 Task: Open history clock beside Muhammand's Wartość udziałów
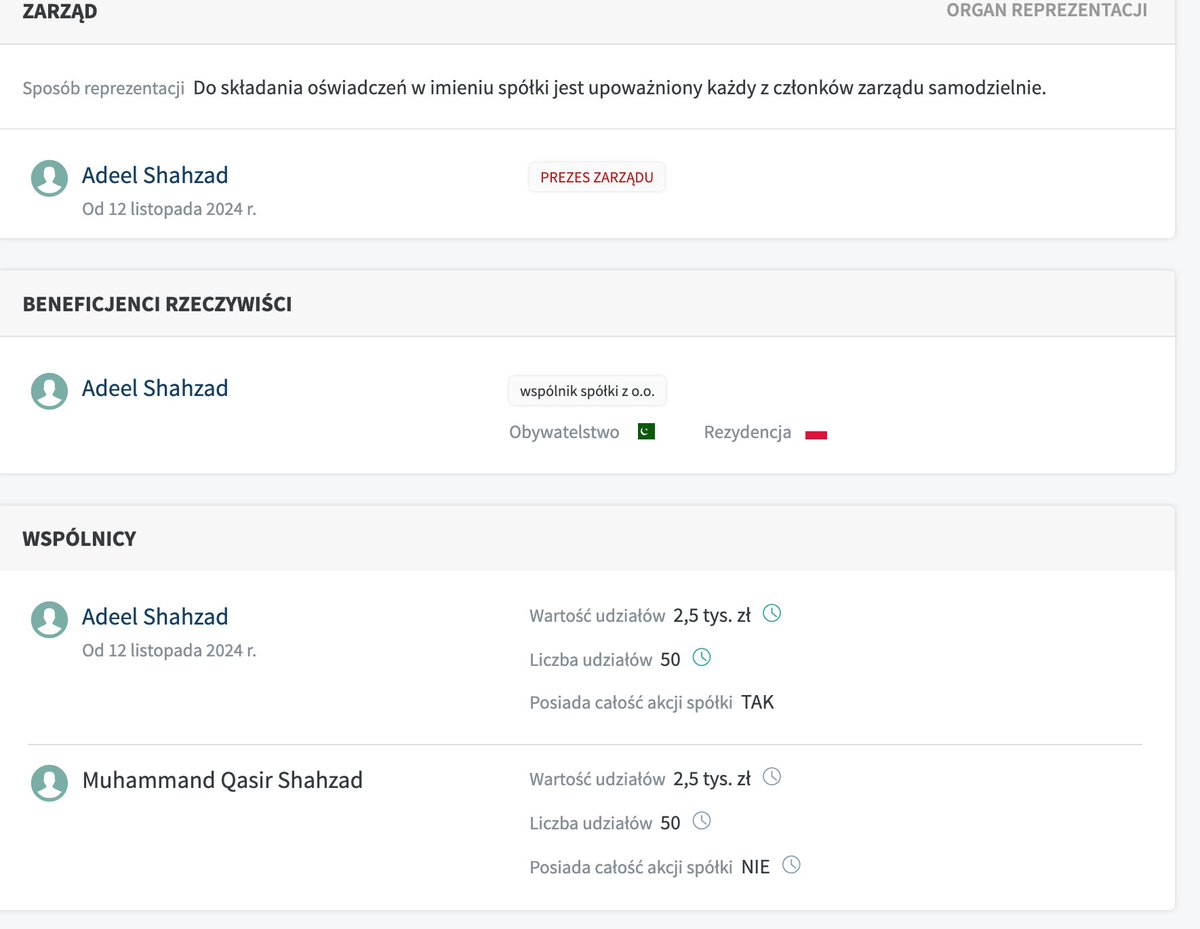tap(772, 776)
